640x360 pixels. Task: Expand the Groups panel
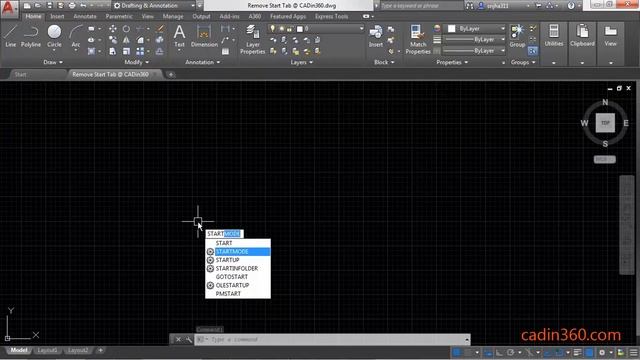(x=523, y=62)
